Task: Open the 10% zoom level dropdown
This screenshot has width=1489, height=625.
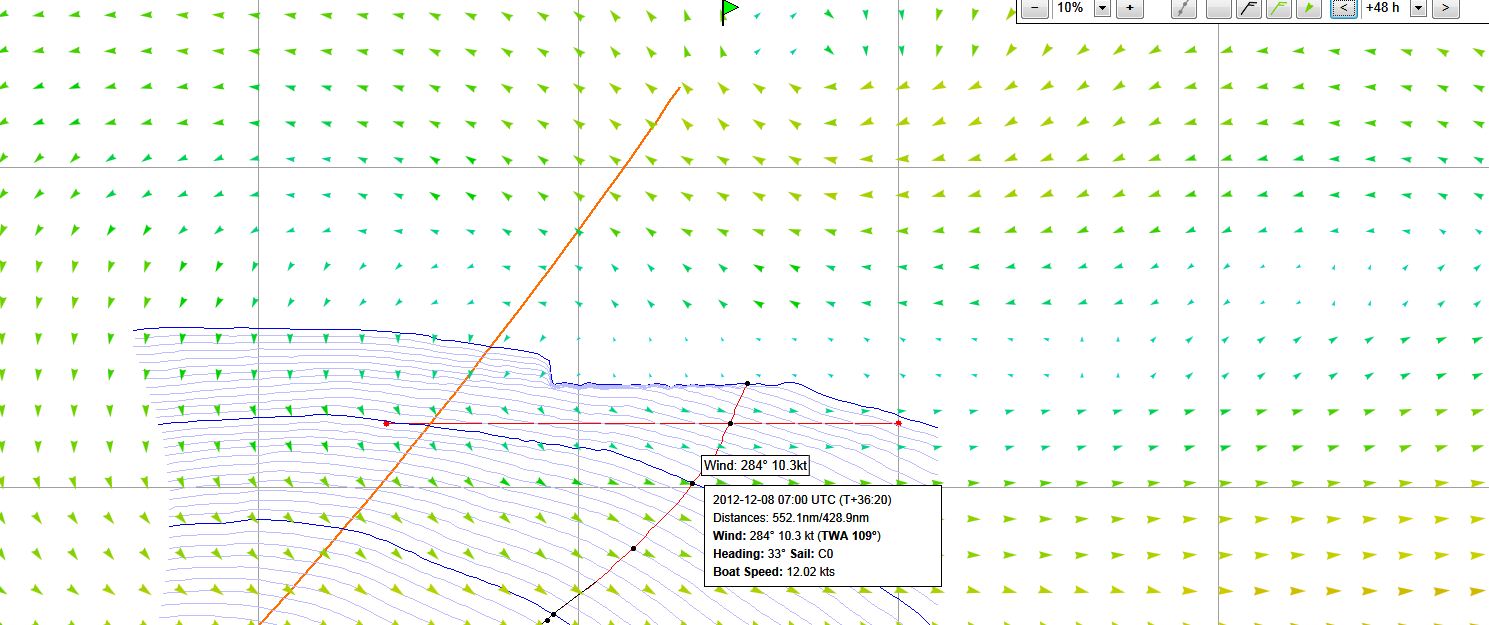Action: tap(1102, 8)
